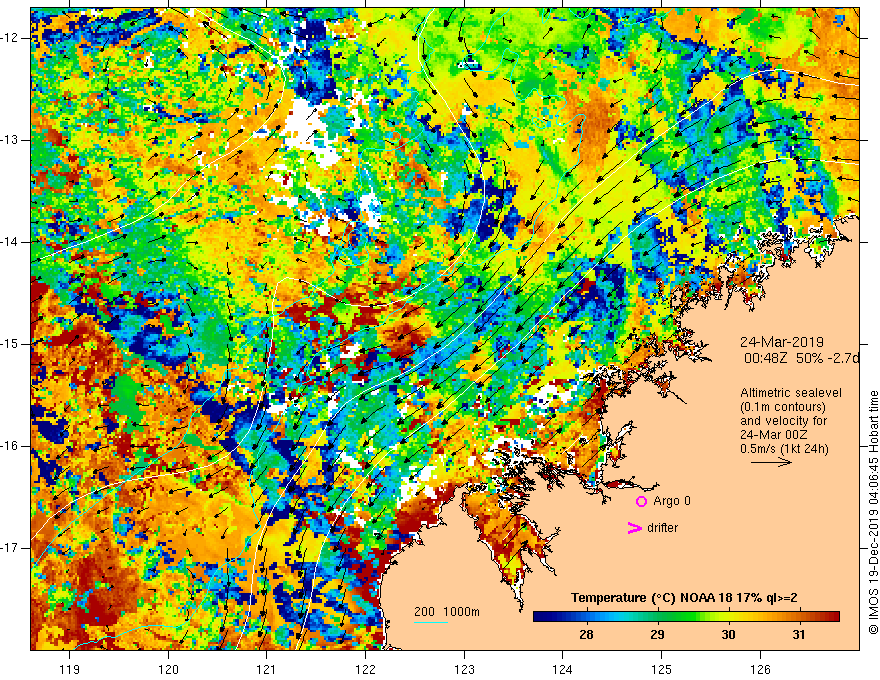Image resolution: width=880 pixels, height=680 pixels.
Task: Click the 0.5m/s velocity scale arrow
Action: pyautogui.click(x=771, y=462)
